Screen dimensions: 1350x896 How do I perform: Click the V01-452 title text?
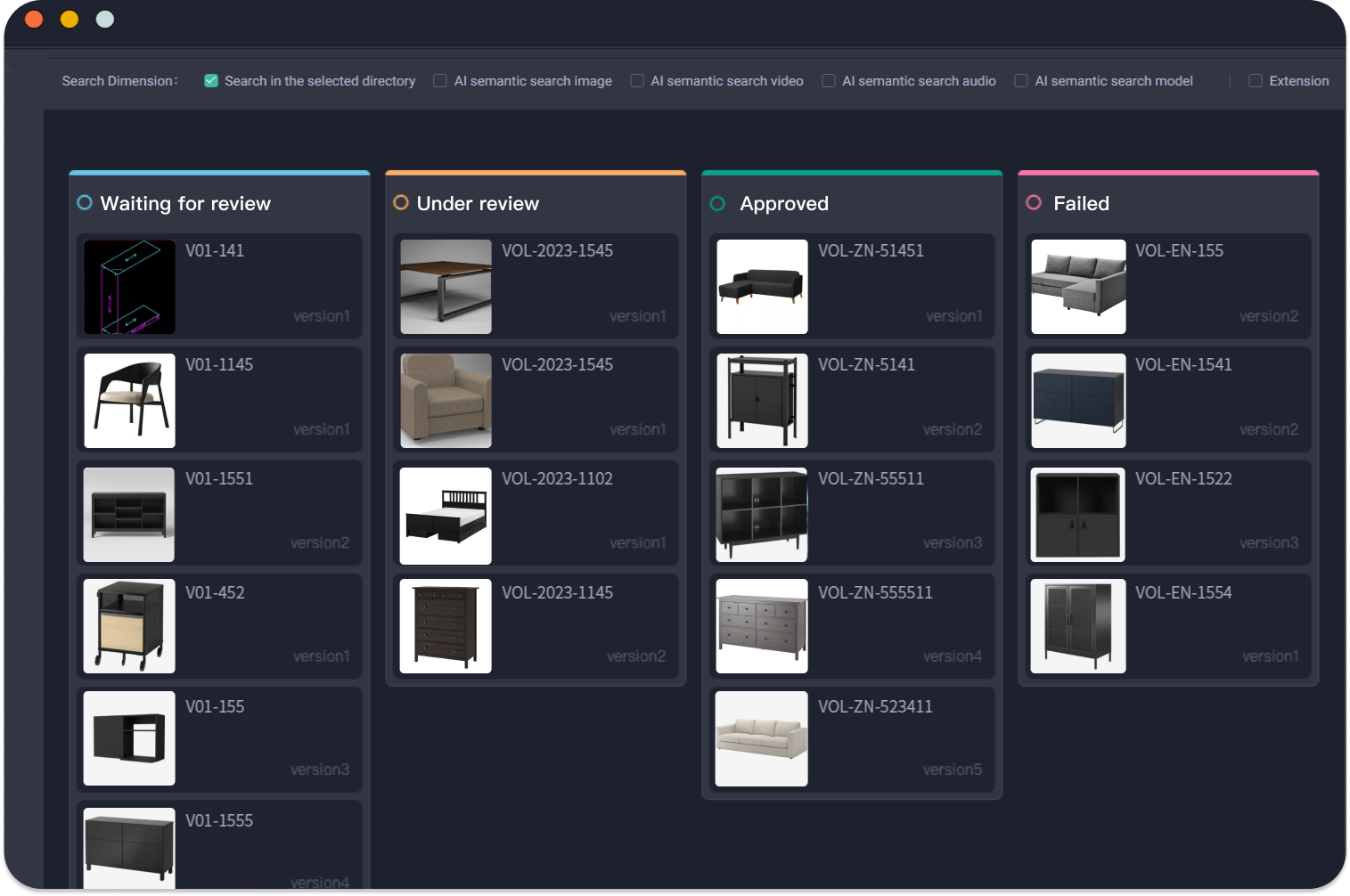click(x=215, y=593)
